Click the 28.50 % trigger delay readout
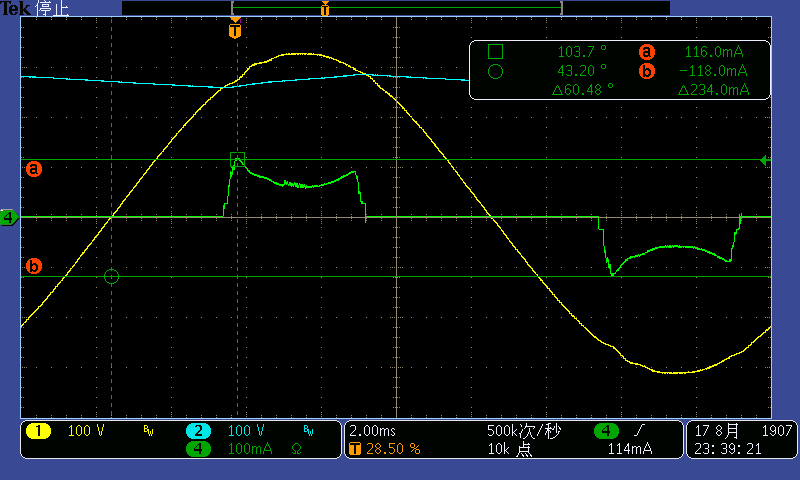 click(392, 449)
